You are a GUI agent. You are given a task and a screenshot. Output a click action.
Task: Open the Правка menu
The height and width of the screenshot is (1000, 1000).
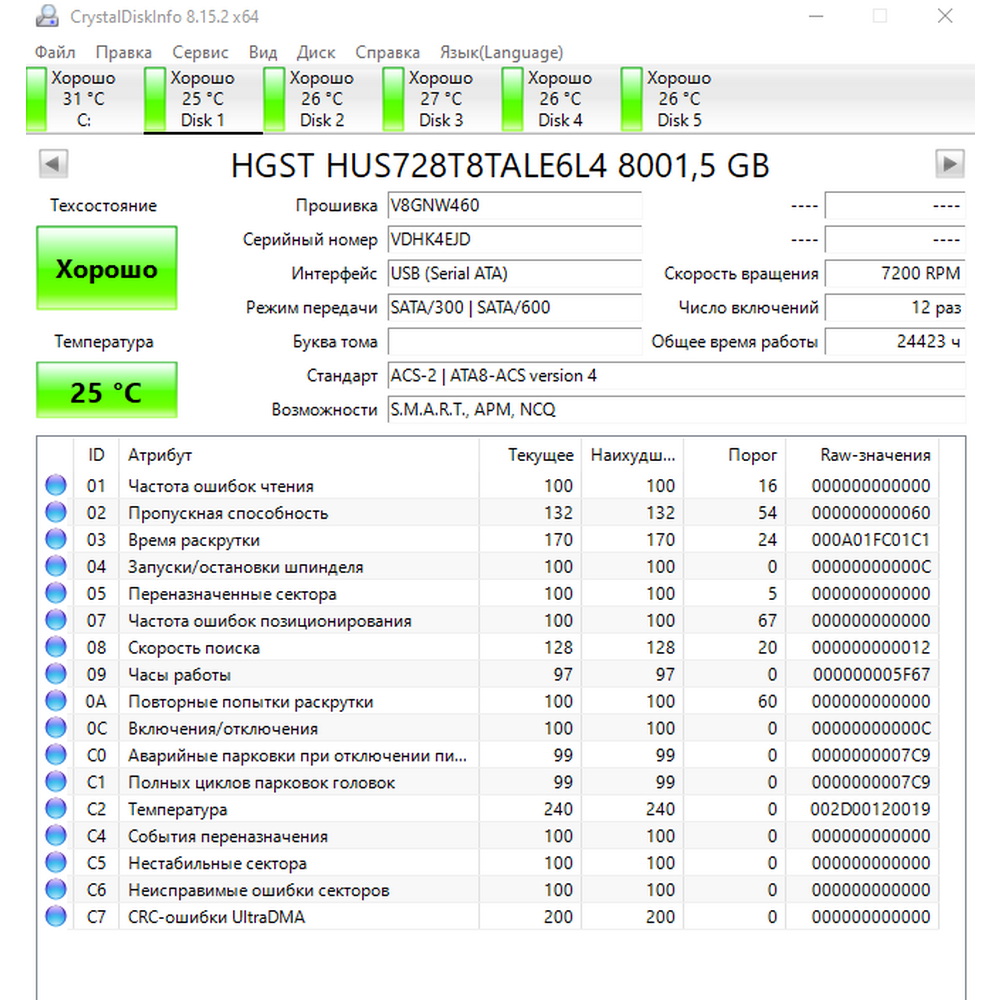coord(124,52)
